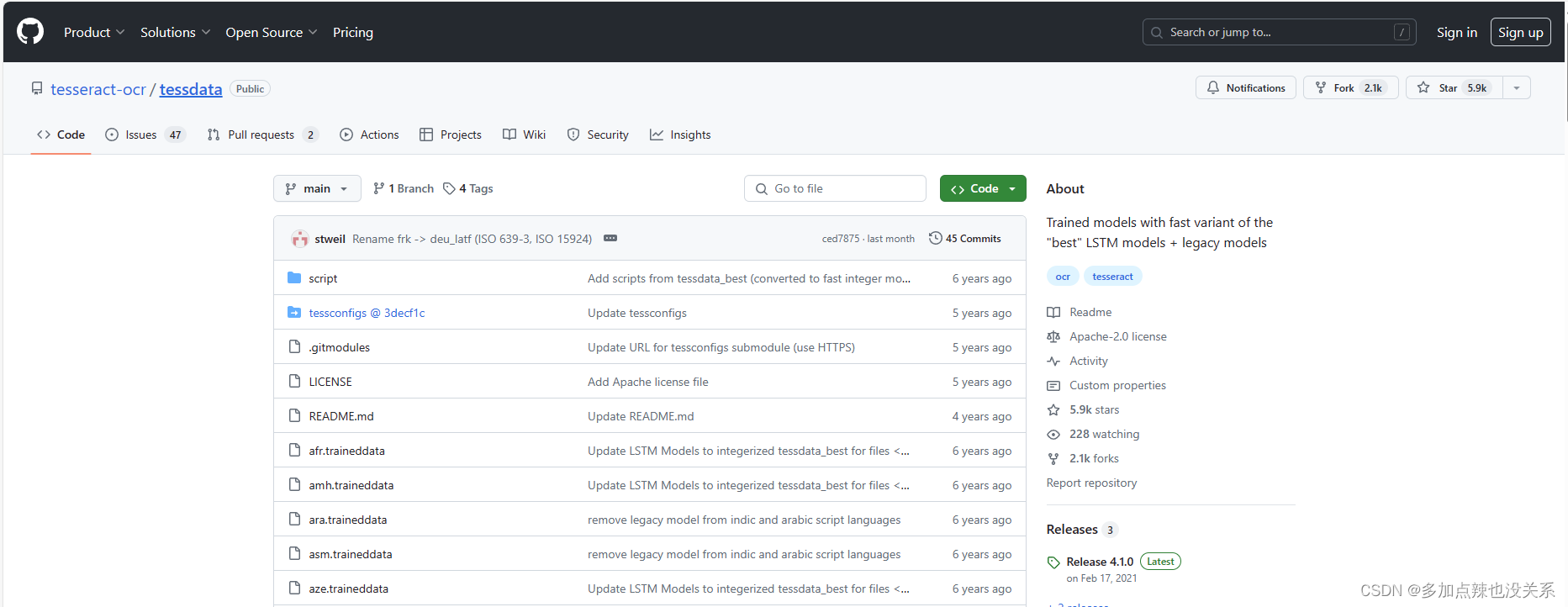Open the Activity link in About

[1078, 361]
